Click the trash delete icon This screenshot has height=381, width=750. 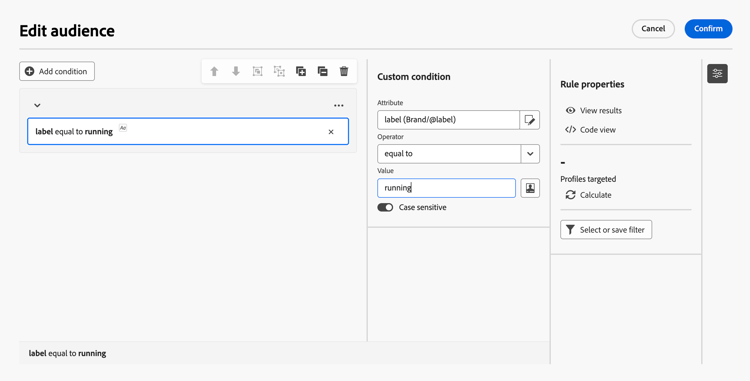[344, 71]
